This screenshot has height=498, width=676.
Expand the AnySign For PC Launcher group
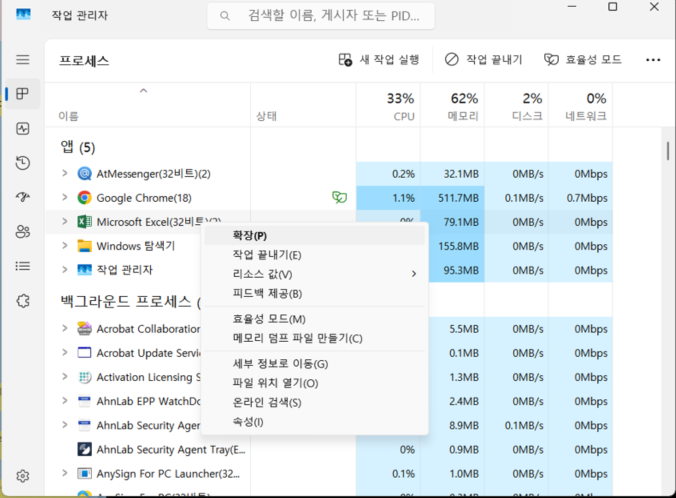(x=65, y=473)
